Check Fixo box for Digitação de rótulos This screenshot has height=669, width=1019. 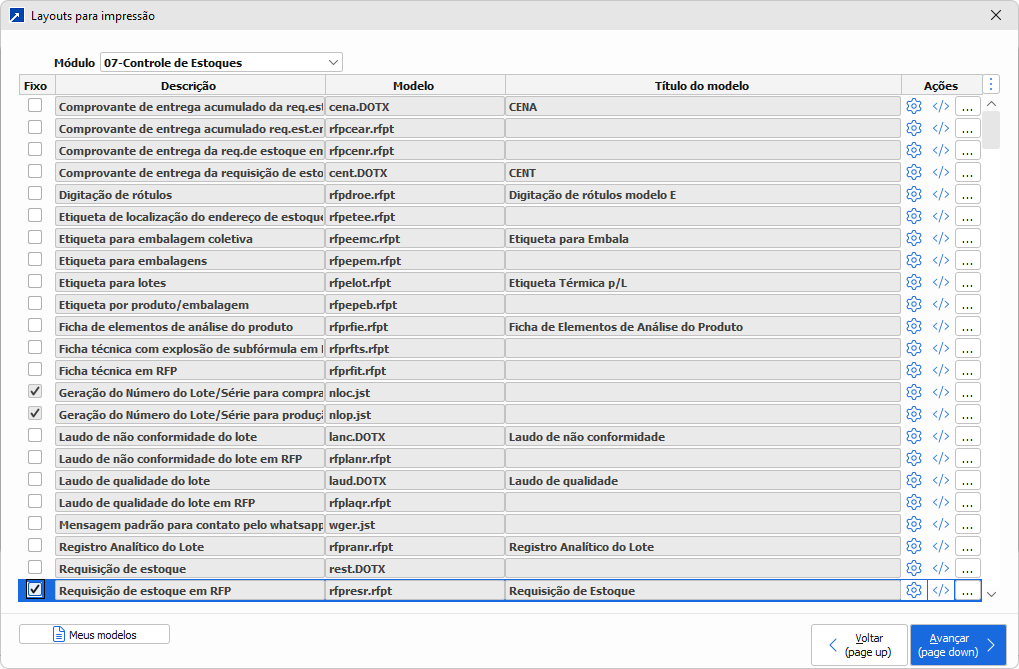(x=35, y=193)
